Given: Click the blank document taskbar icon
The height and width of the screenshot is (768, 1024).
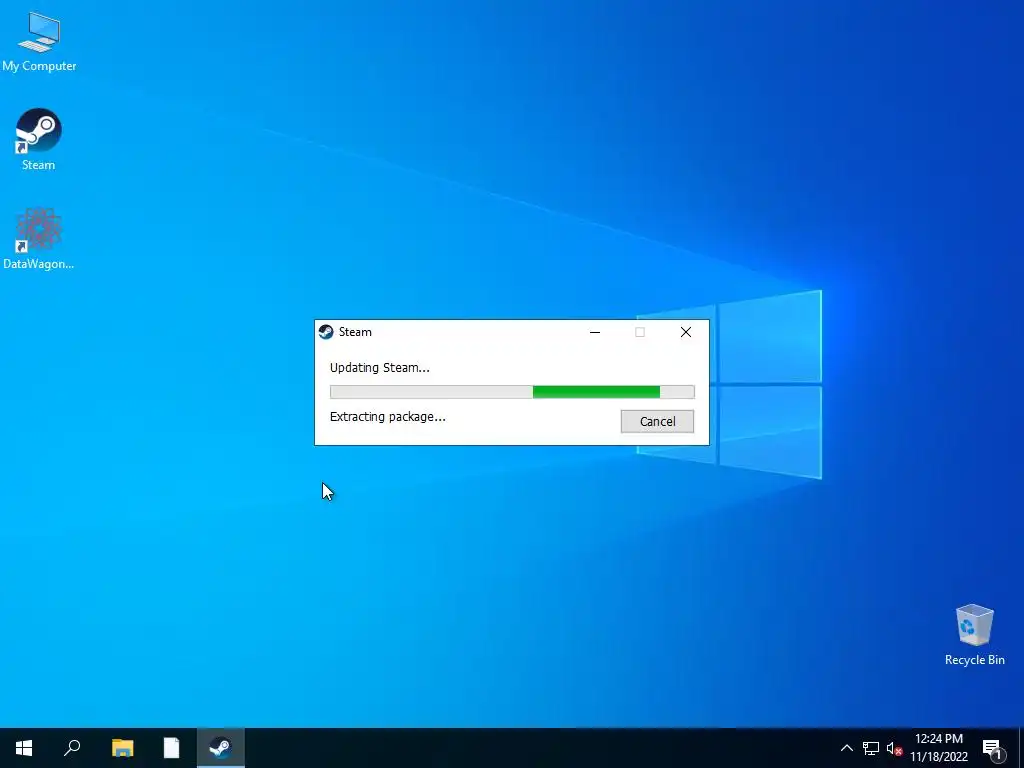Looking at the screenshot, I should click(x=171, y=748).
